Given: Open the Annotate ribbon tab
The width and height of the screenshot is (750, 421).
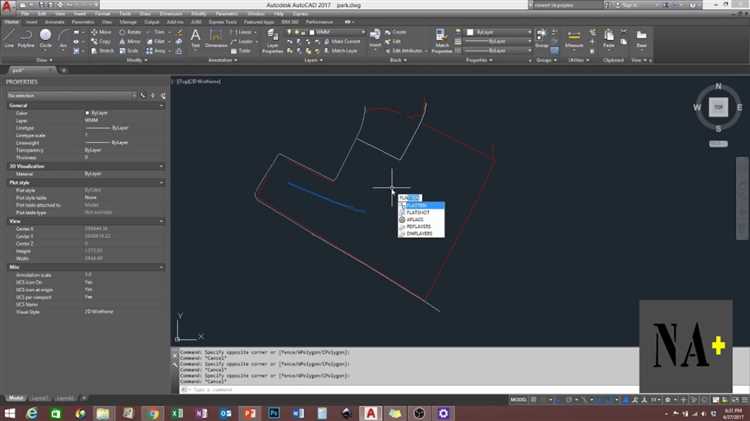Looking at the screenshot, I should click(x=55, y=22).
